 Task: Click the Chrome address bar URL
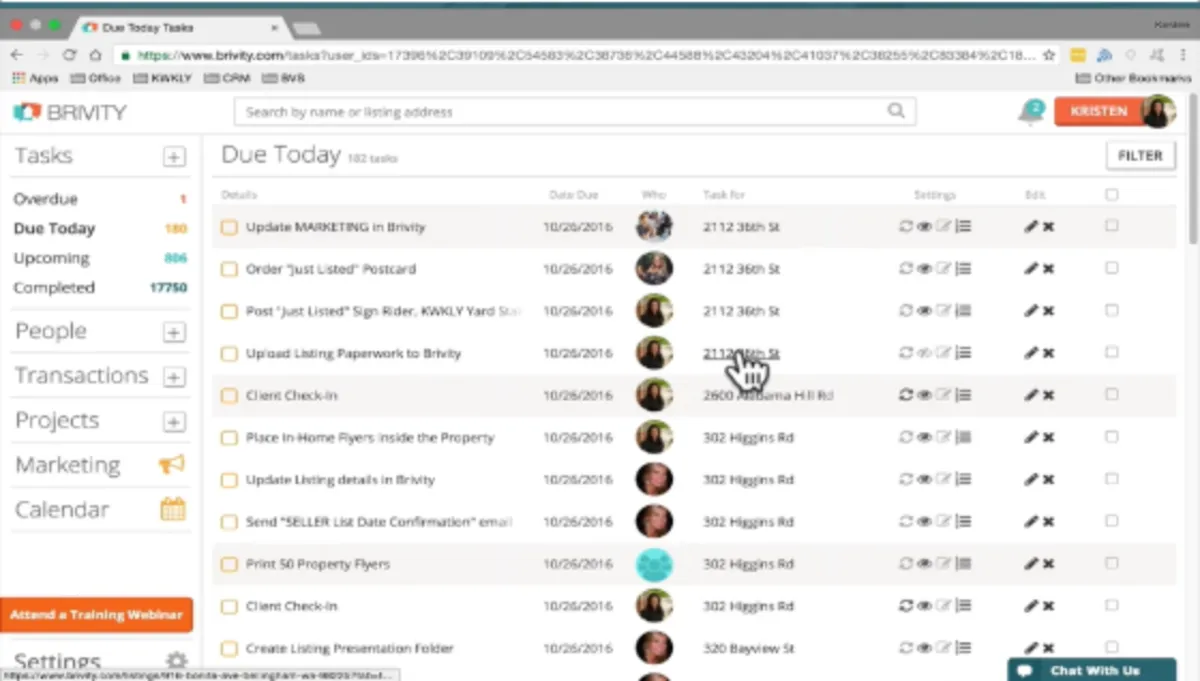click(585, 55)
